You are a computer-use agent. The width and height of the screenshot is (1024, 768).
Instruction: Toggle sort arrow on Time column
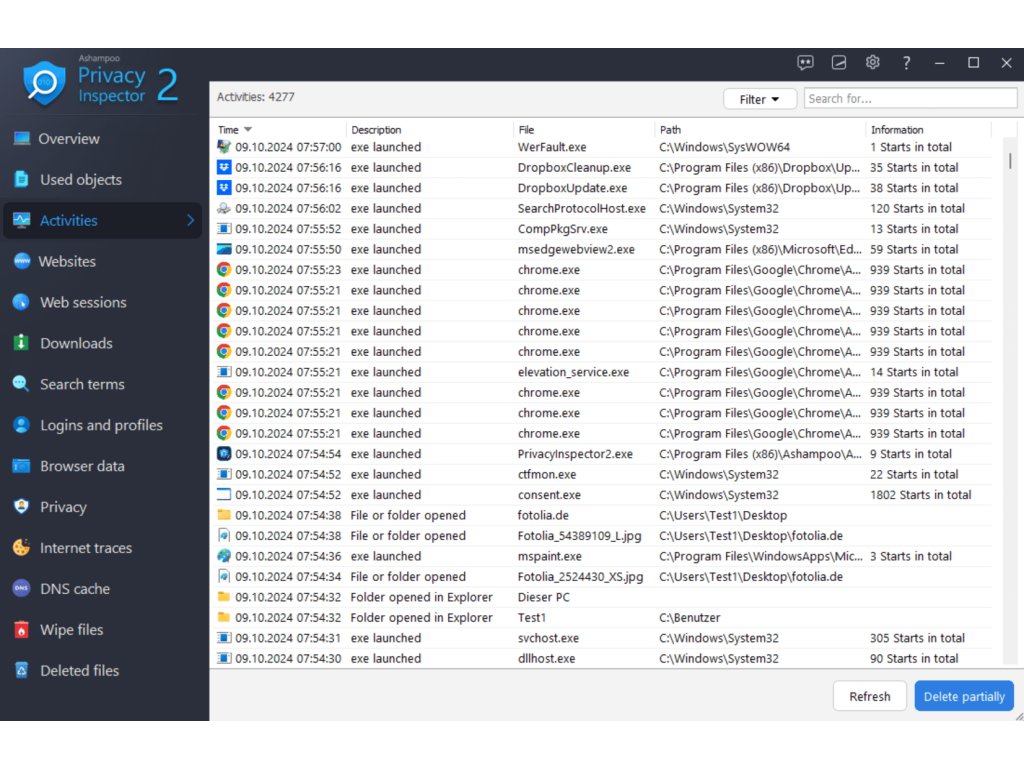[248, 129]
